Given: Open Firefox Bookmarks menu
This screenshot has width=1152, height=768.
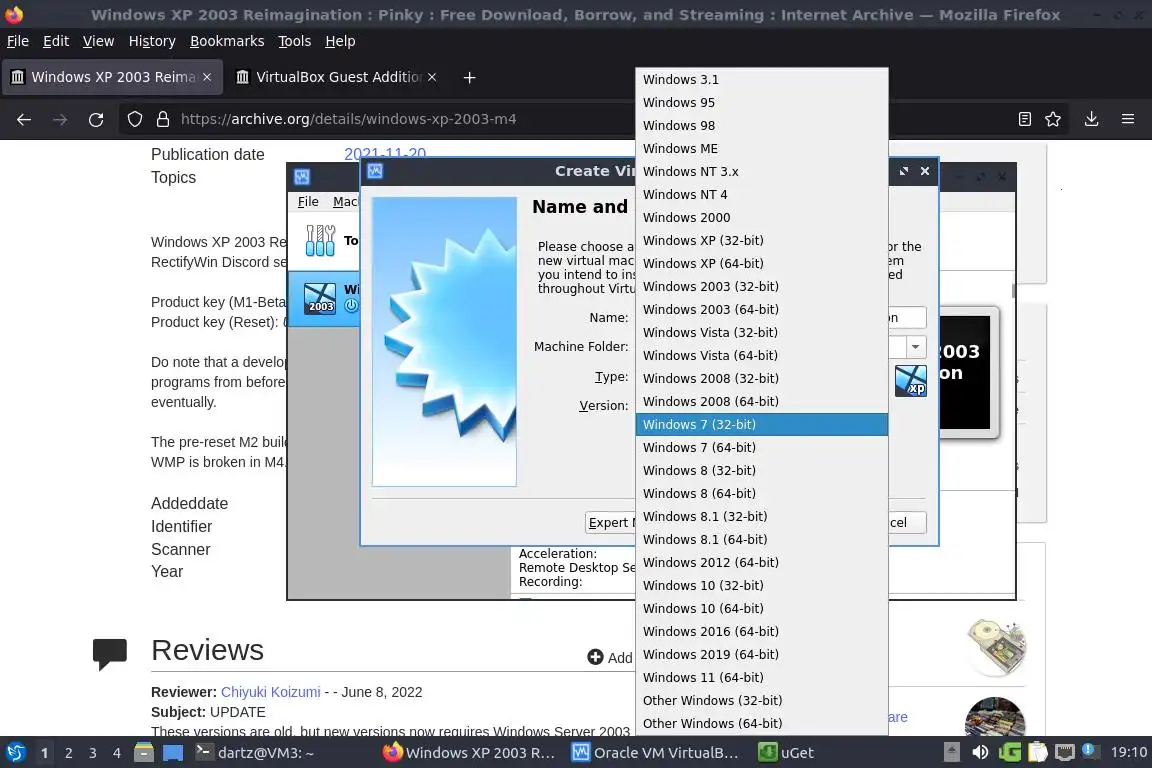Looking at the screenshot, I should 227,41.
